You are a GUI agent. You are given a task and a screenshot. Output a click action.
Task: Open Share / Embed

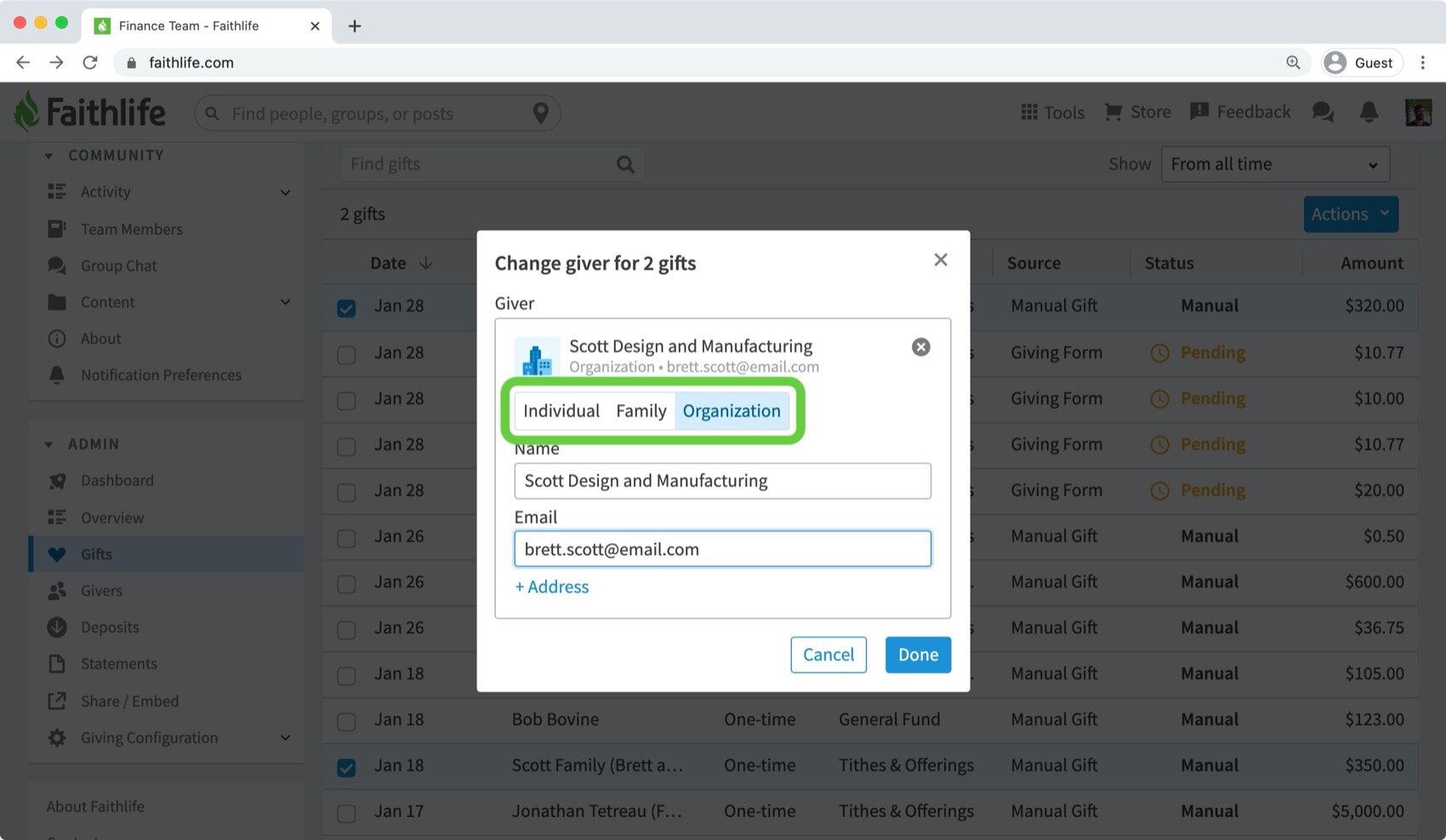tap(129, 701)
